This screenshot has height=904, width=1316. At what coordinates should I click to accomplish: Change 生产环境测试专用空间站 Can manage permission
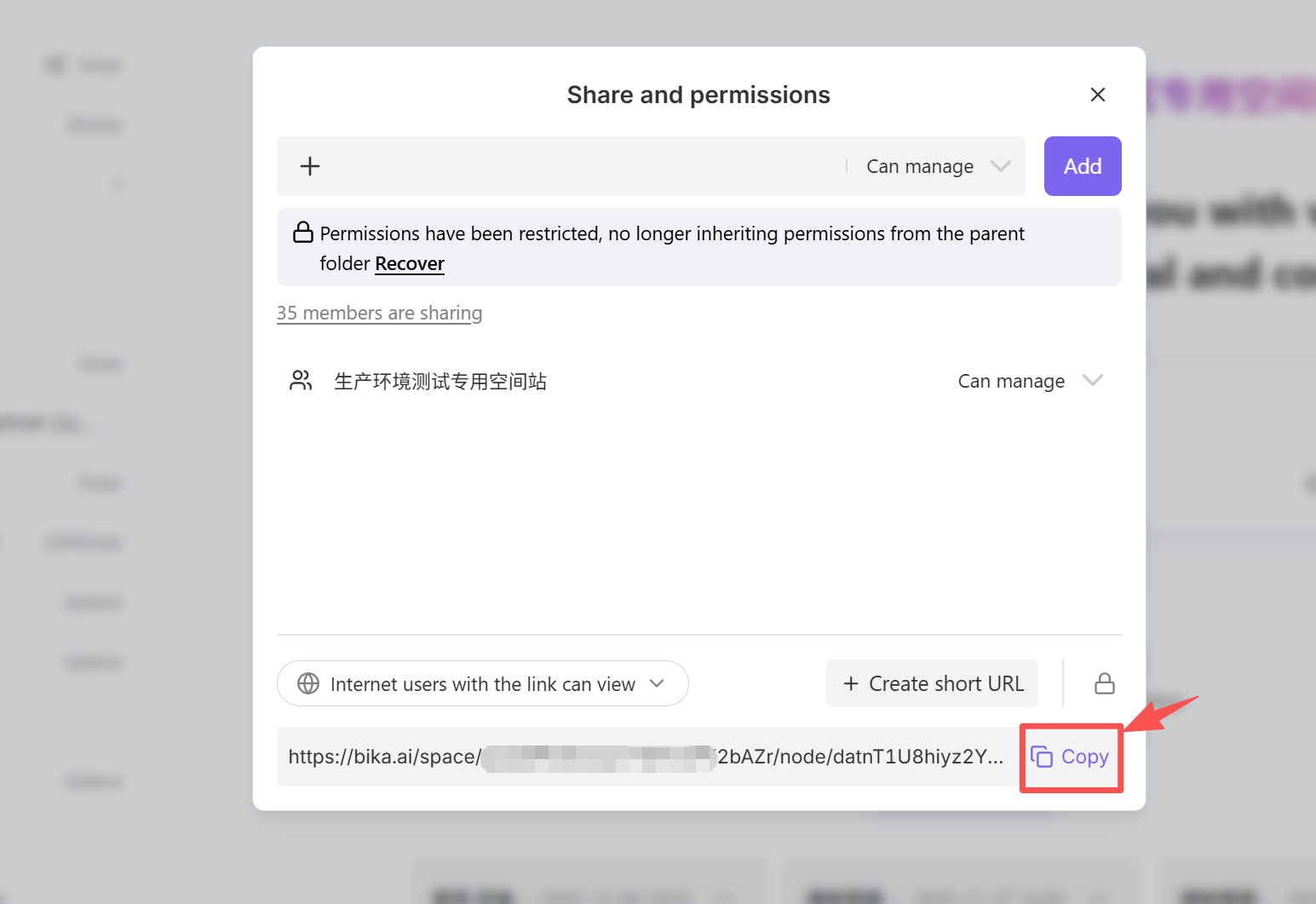click(x=1011, y=381)
